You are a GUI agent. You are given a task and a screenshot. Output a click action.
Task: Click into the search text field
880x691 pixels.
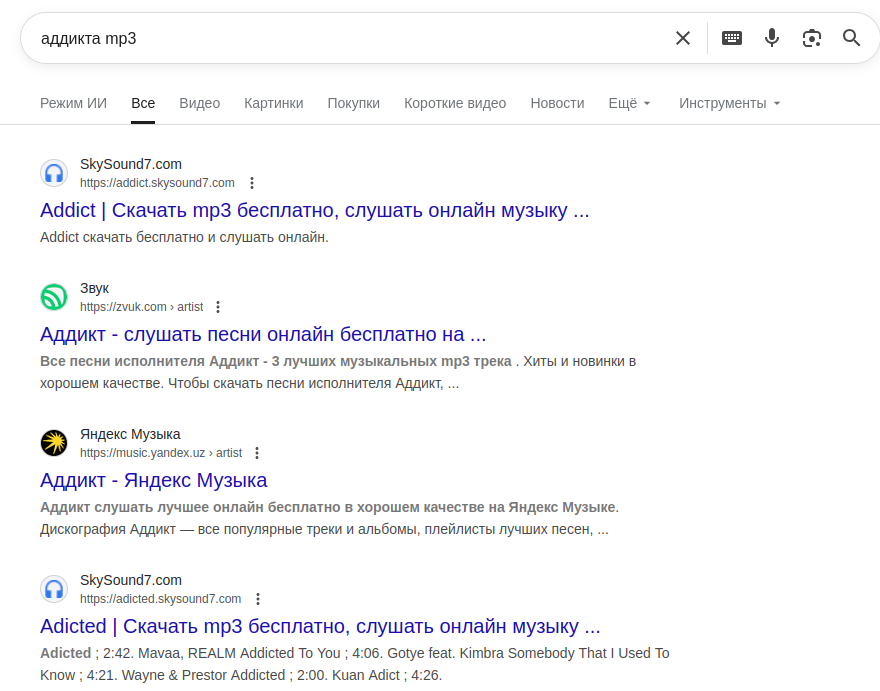pos(350,38)
